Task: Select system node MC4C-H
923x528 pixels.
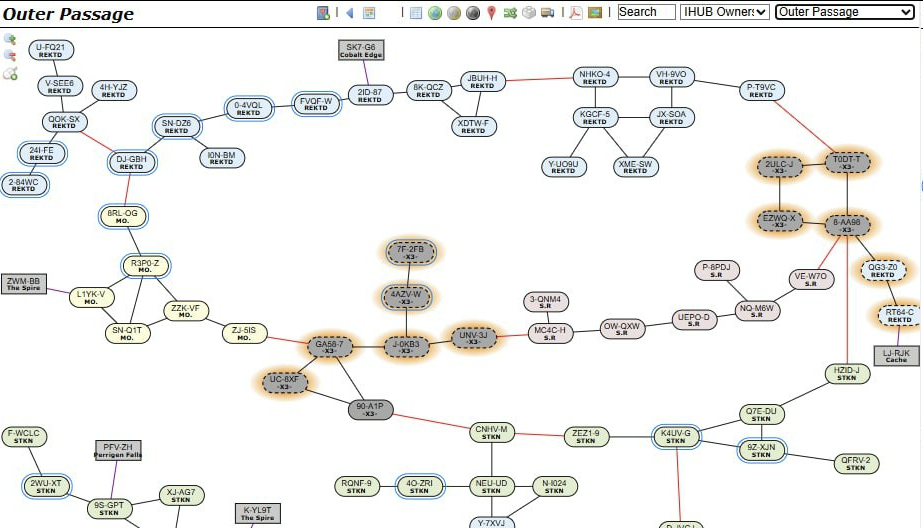Action: click(550, 333)
